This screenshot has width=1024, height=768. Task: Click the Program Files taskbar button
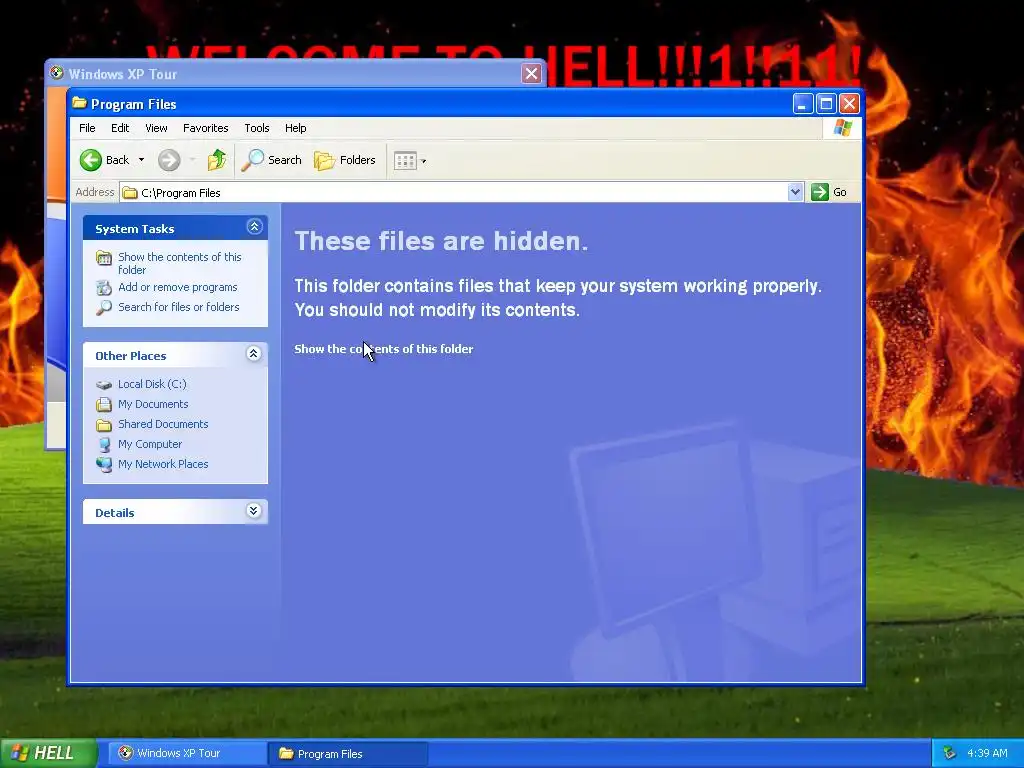(x=348, y=754)
